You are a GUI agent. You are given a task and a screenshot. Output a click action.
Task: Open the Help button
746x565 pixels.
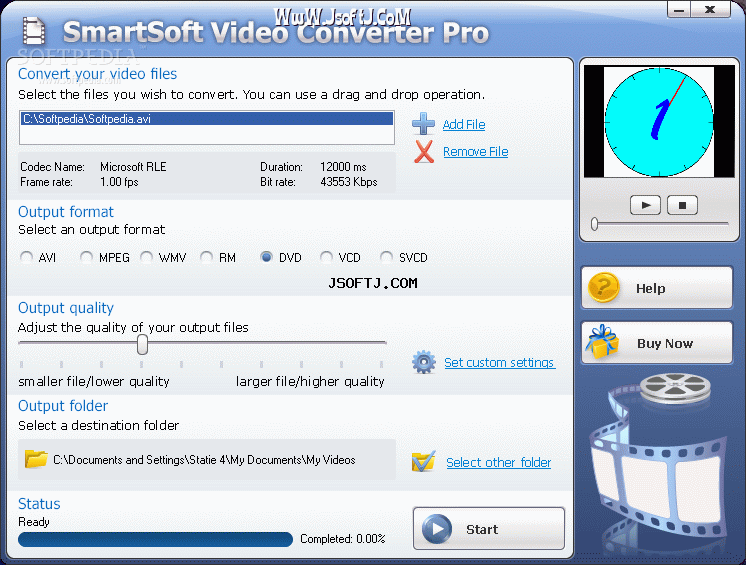[x=657, y=288]
